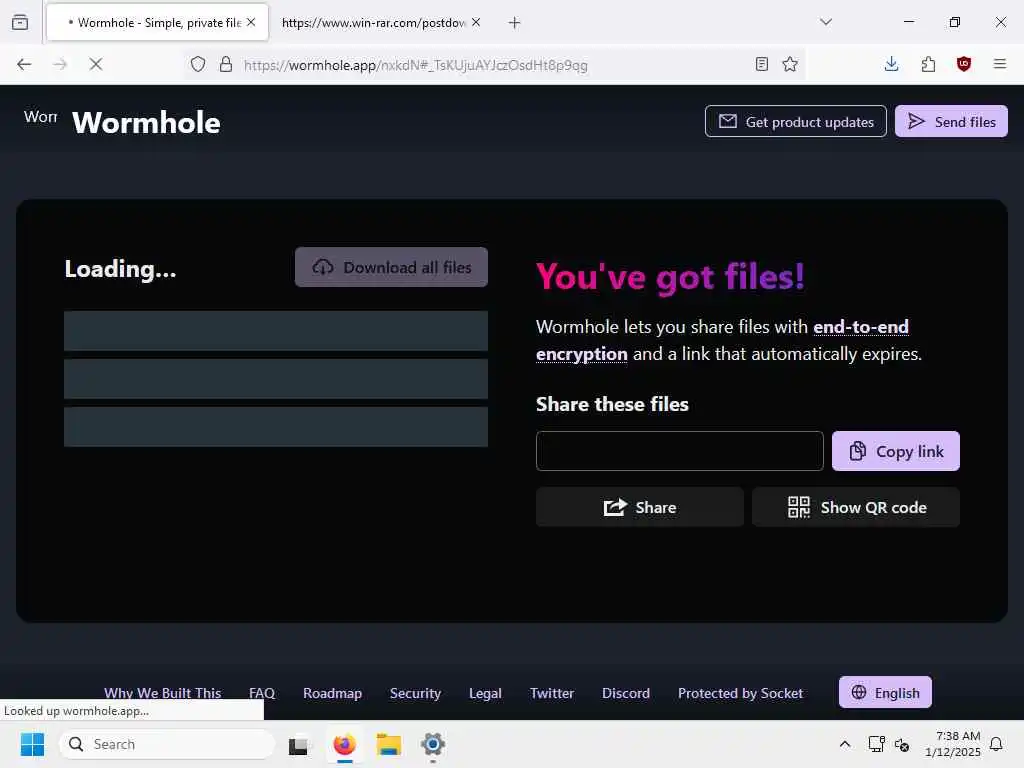This screenshot has width=1024, height=768.
Task: Click the Share button
Action: 639,507
